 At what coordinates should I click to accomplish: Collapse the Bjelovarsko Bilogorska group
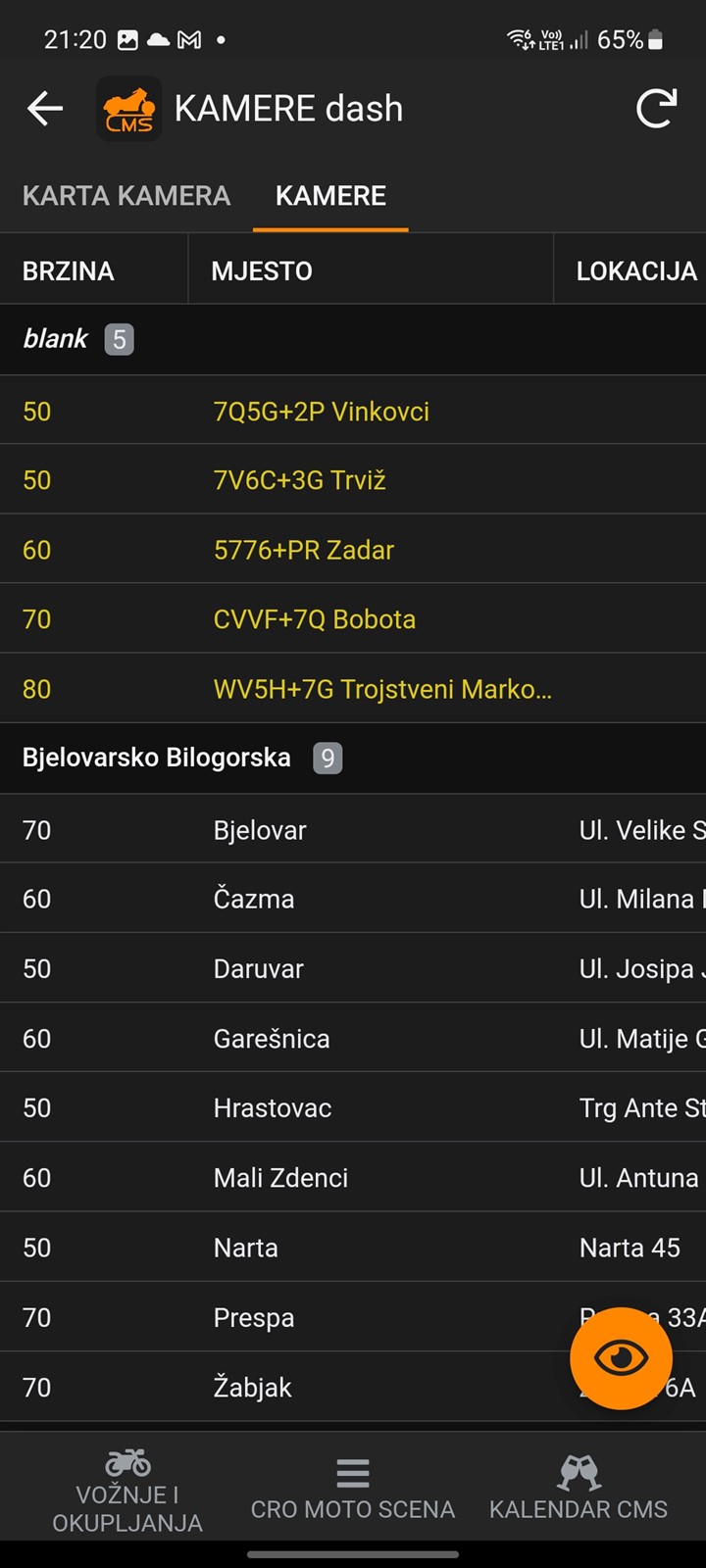point(353,759)
